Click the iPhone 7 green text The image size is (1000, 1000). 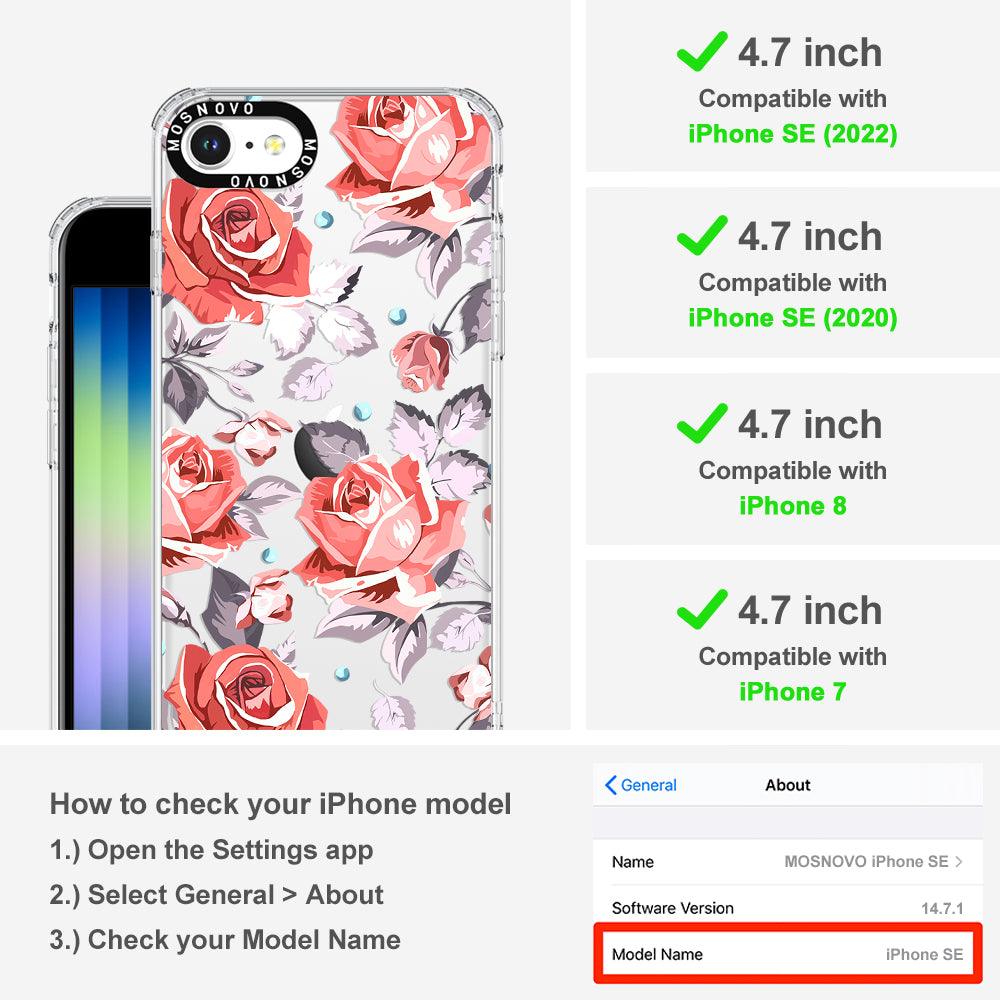pyautogui.click(x=793, y=691)
